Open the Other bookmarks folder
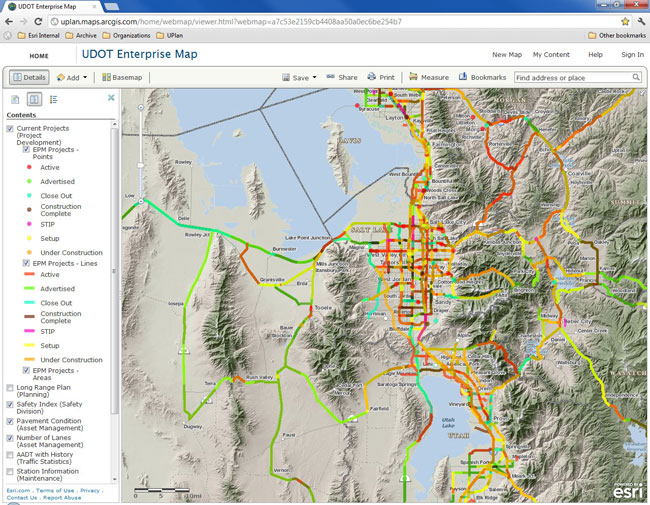 click(617, 36)
